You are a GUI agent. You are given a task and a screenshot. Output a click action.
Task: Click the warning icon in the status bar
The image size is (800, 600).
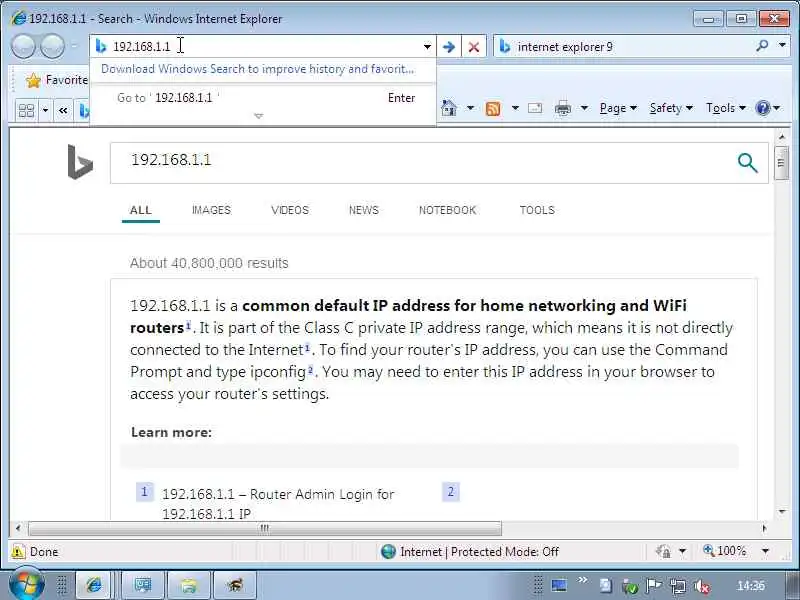point(18,552)
